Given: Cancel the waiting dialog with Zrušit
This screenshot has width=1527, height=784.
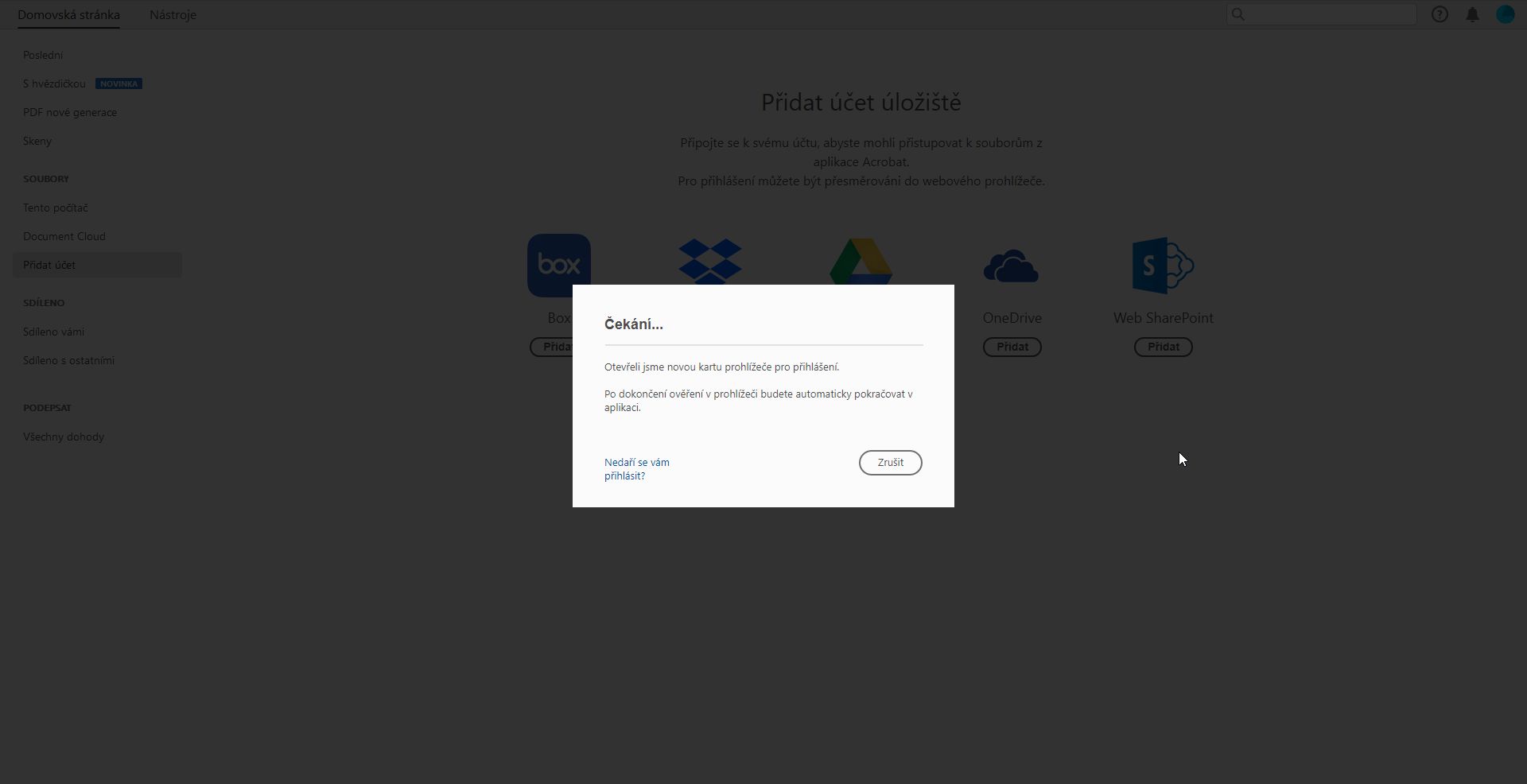Looking at the screenshot, I should [x=890, y=462].
